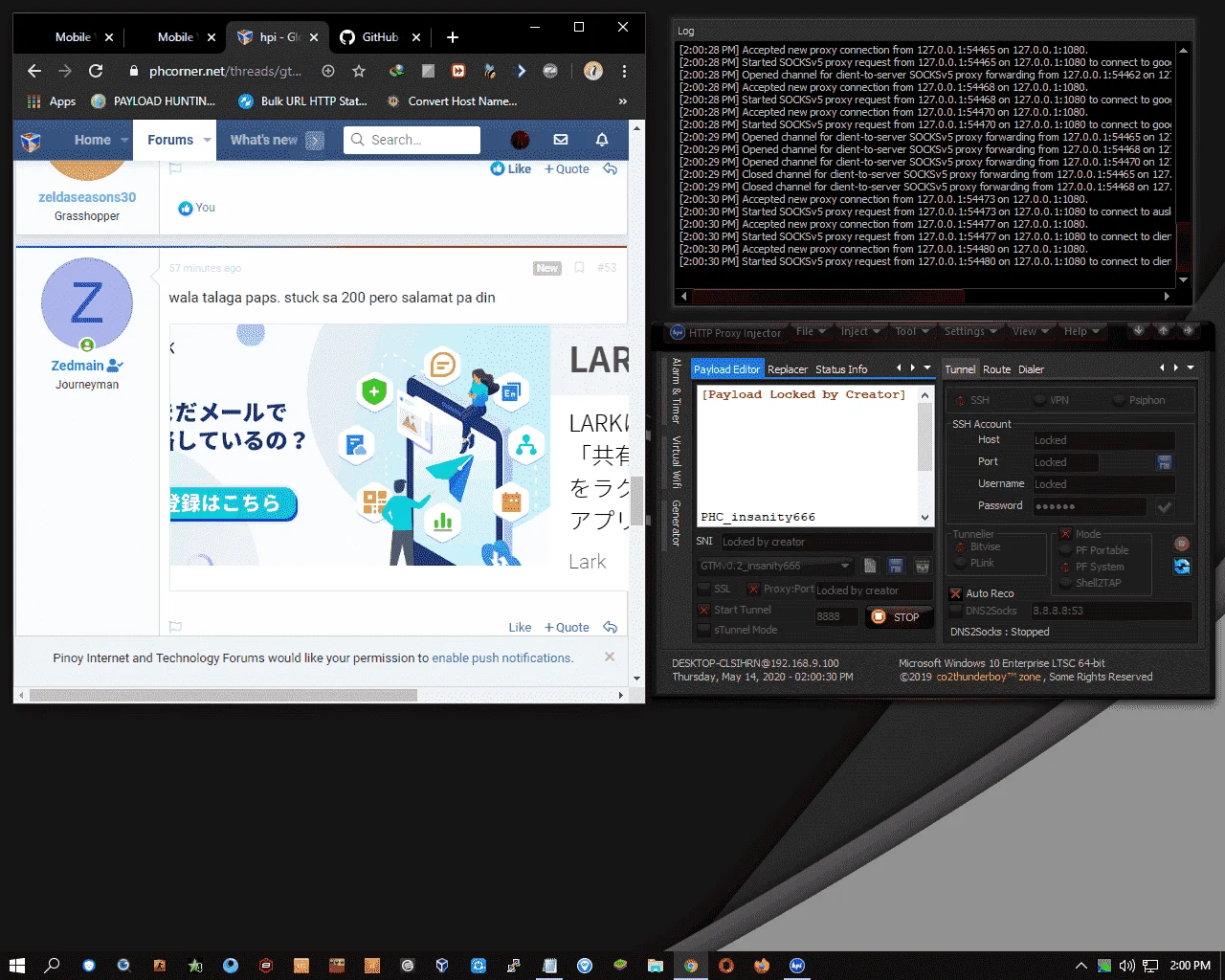This screenshot has width=1225, height=980.
Task: Open the forum inbox envelope icon
Action: pyautogui.click(x=561, y=140)
